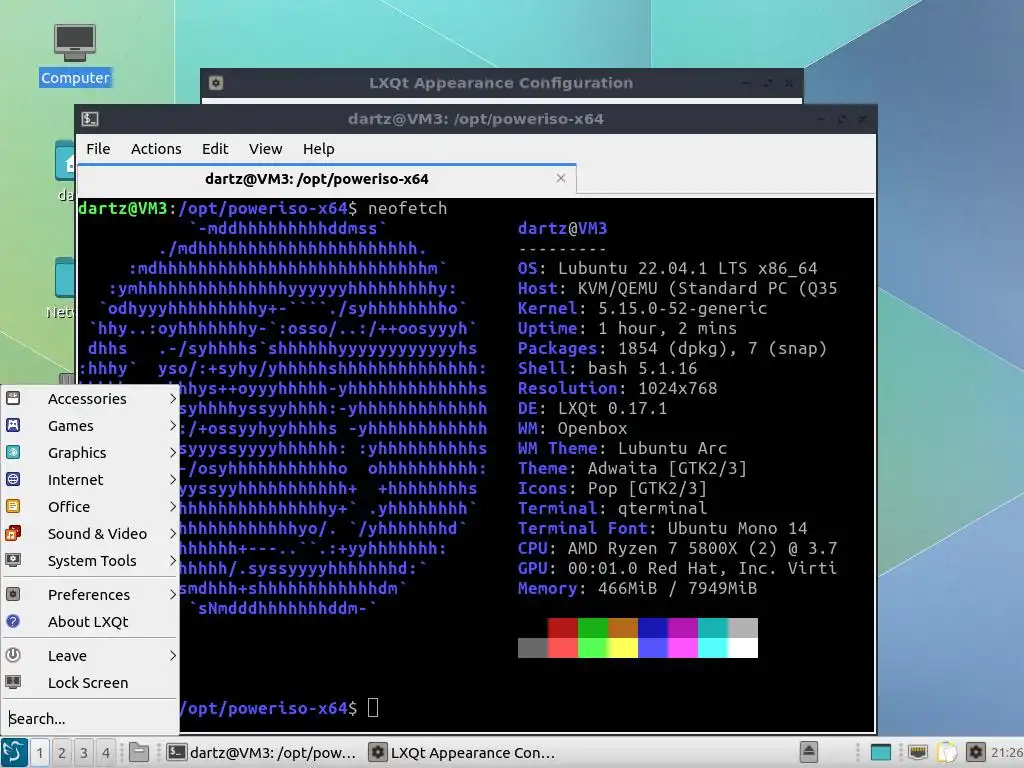Open the Edit menu in qterminal

215,149
